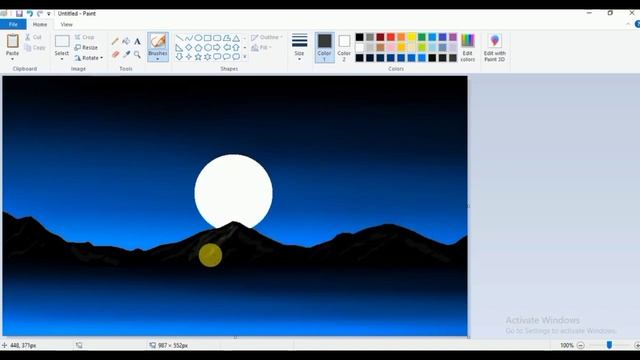640x360 pixels.
Task: Switch to the View tab
Action: point(67,24)
